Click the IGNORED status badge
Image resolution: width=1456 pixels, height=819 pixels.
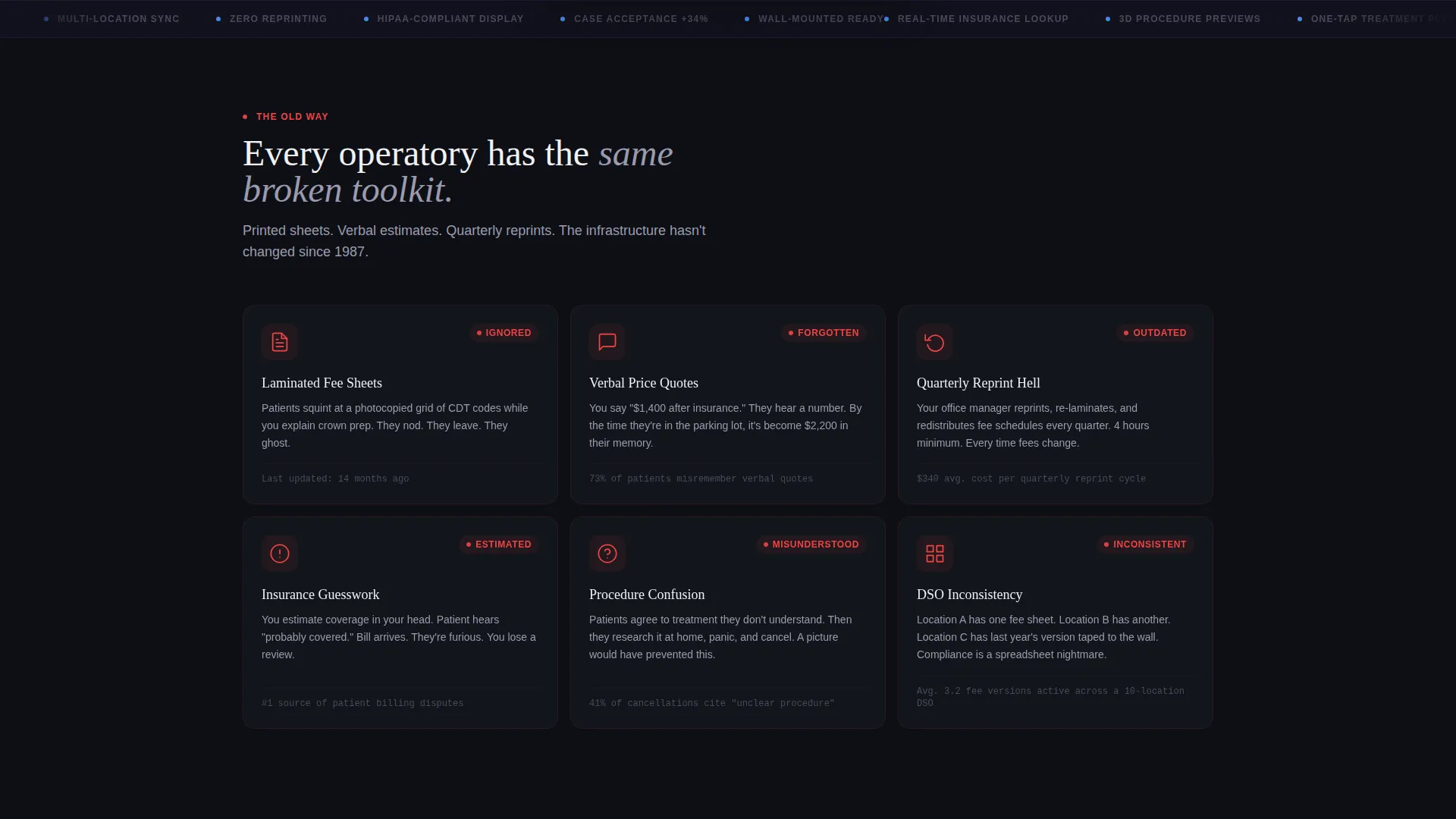click(x=504, y=333)
